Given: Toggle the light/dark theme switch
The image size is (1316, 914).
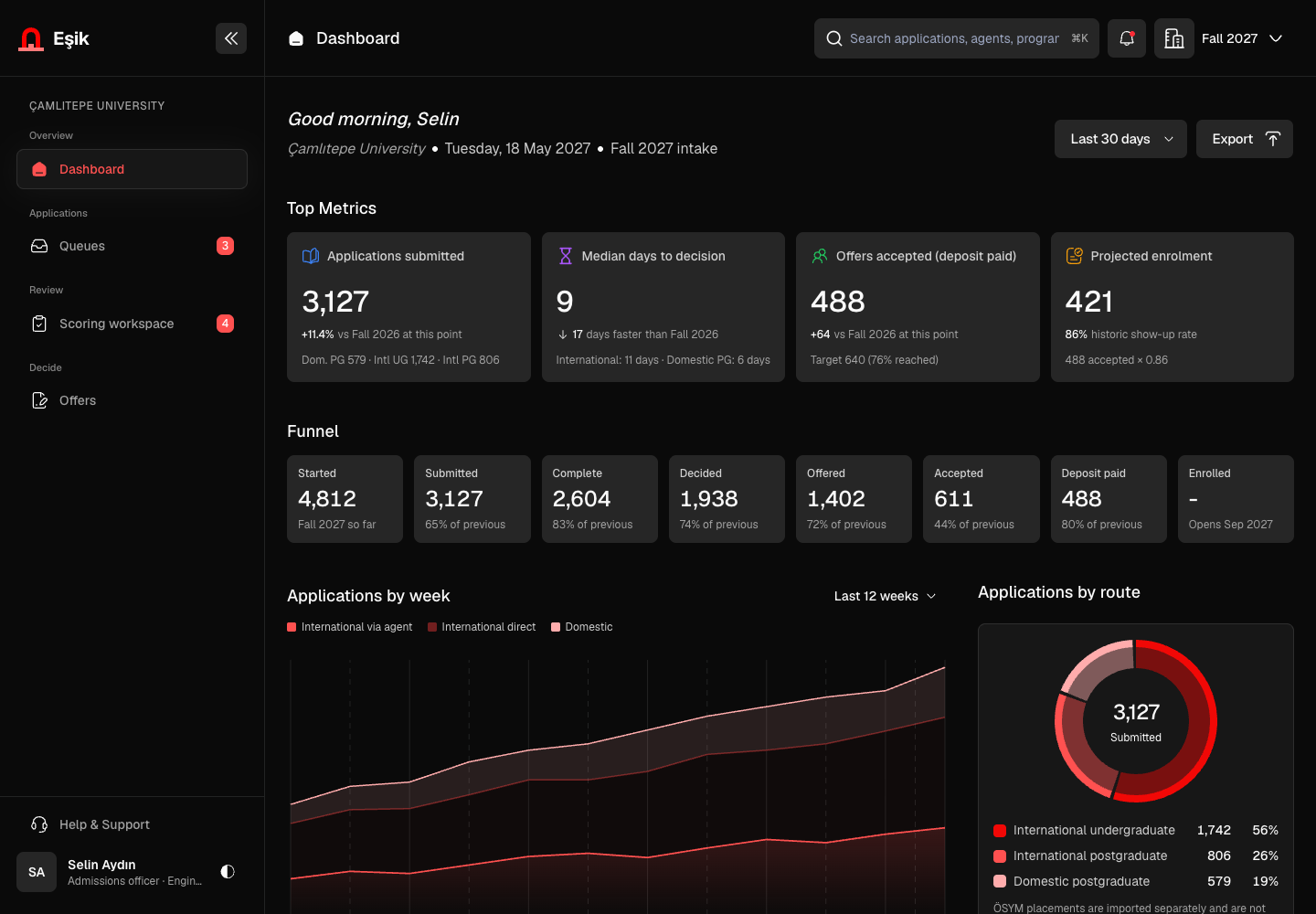Looking at the screenshot, I should coord(228,872).
